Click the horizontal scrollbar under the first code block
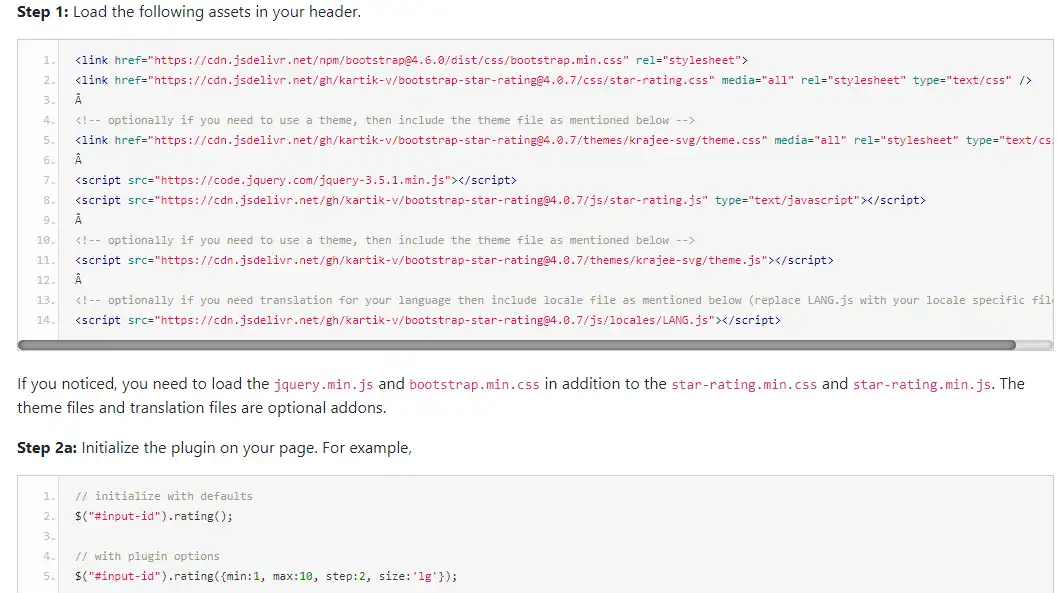 click(516, 345)
